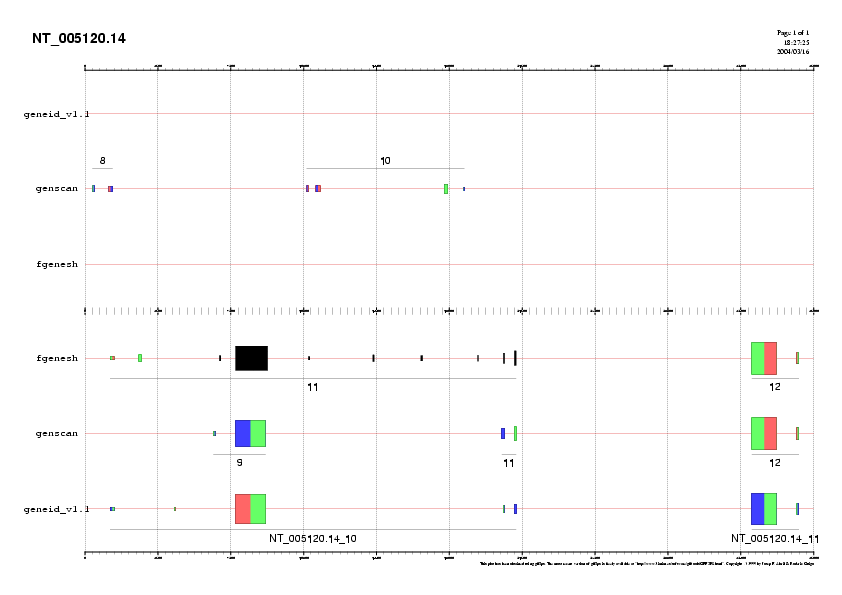This screenshot has width=842, height=595.
Task: Click the NT_005120.14 title heading
Action: [x=79, y=39]
